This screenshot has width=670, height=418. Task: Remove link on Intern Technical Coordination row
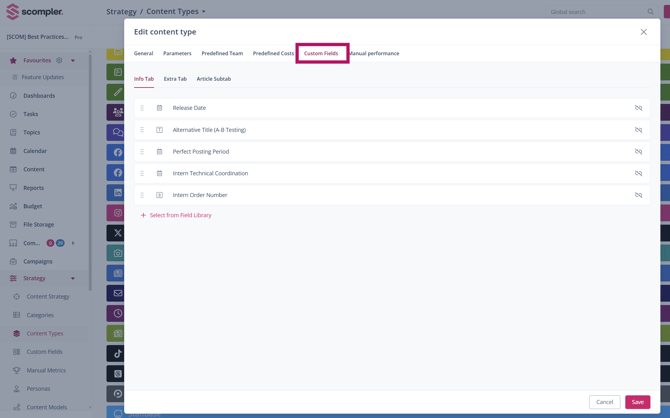tap(638, 173)
